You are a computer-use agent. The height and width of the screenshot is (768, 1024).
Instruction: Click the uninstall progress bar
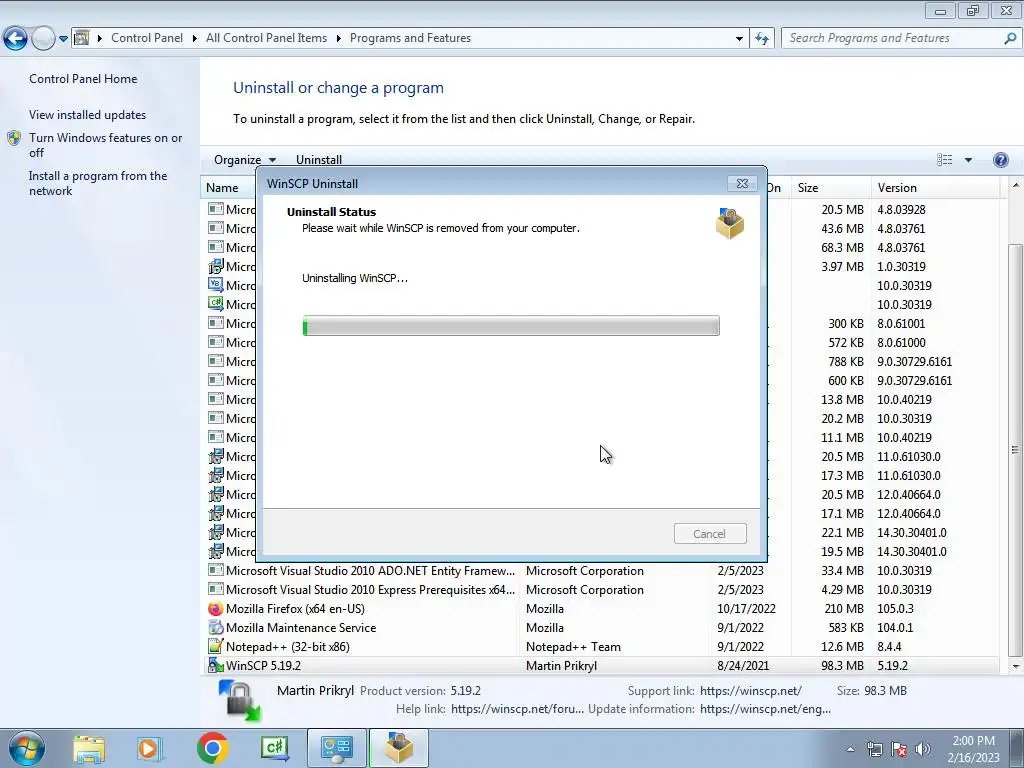click(511, 326)
